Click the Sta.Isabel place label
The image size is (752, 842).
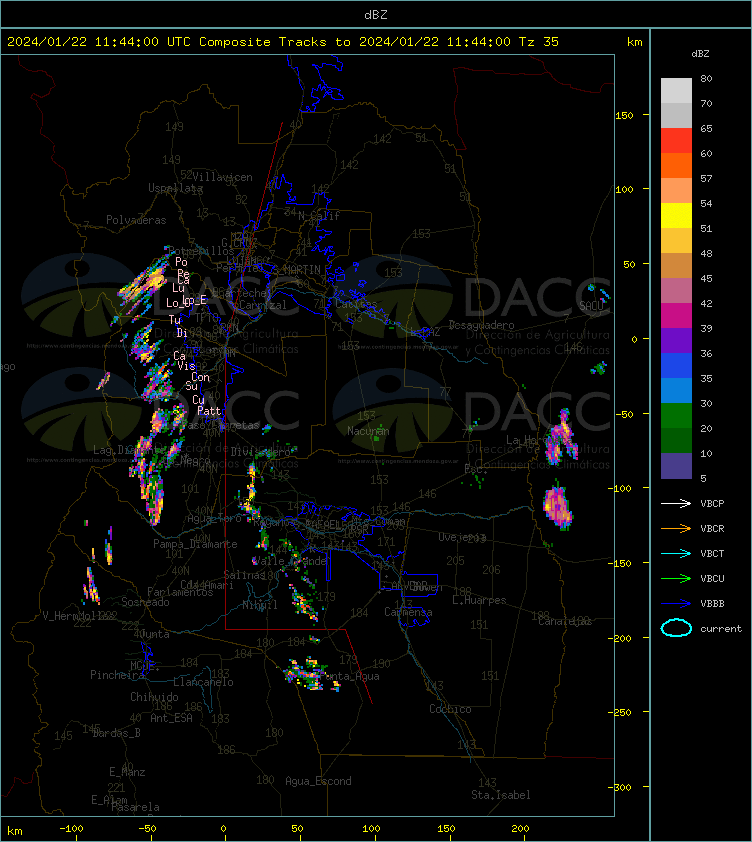coord(501,795)
